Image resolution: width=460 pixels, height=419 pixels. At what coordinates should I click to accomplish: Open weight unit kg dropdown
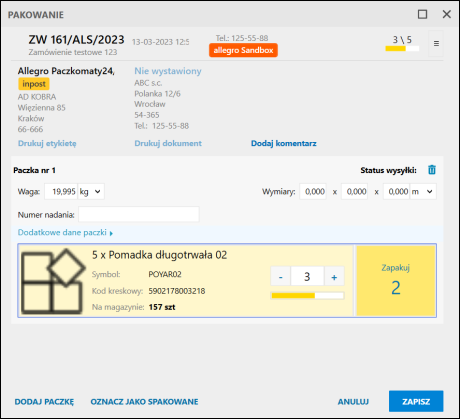pyautogui.click(x=91, y=191)
